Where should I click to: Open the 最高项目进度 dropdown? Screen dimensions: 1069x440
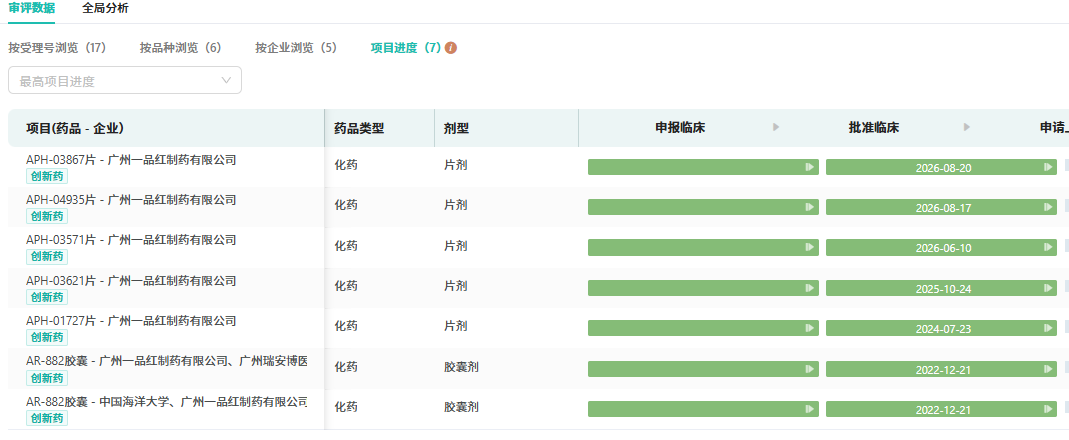tap(125, 80)
